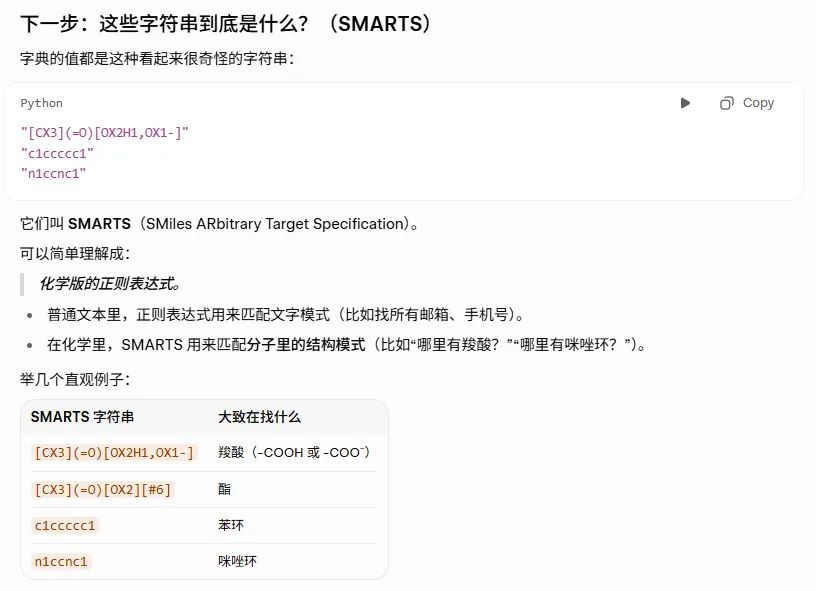Click the 羧酸 description cell
The height and width of the screenshot is (591, 816).
294,452
